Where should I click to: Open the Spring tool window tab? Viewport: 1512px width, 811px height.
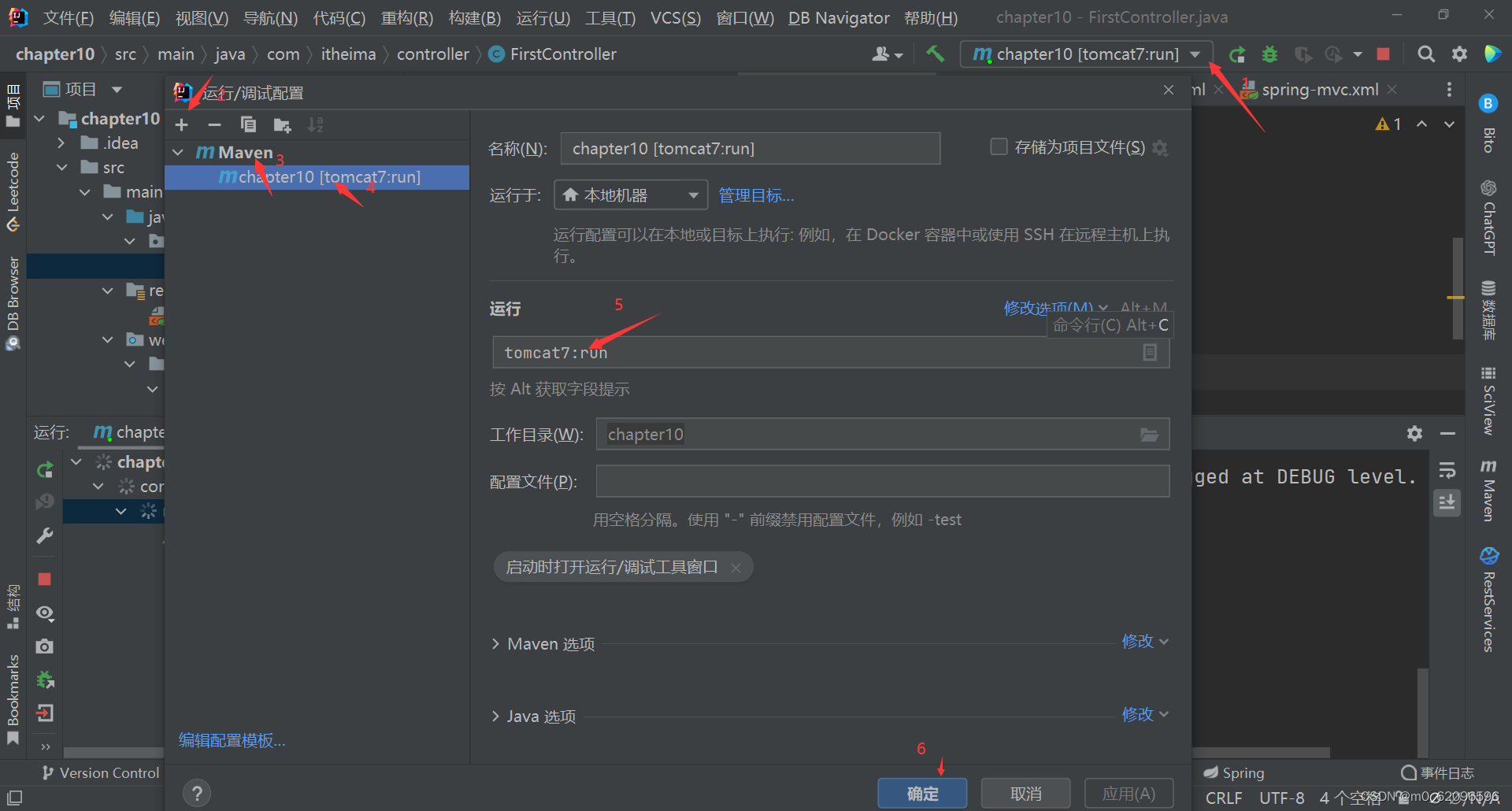pyautogui.click(x=1234, y=773)
